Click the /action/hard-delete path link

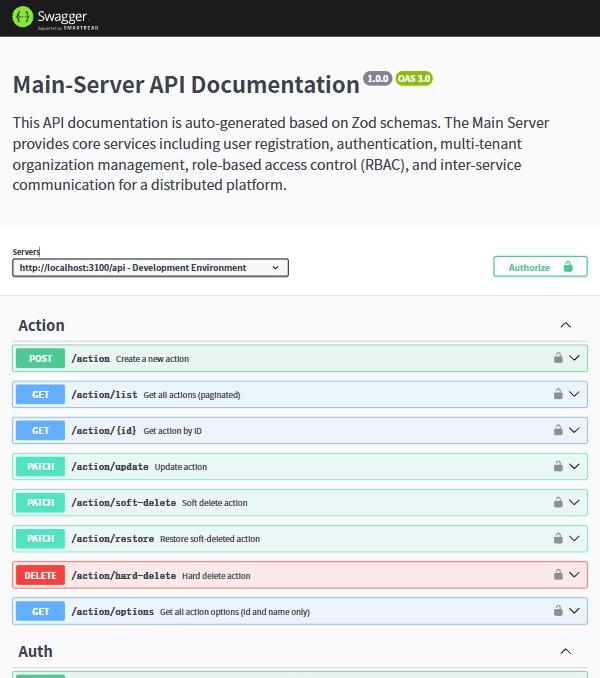[x=124, y=576]
